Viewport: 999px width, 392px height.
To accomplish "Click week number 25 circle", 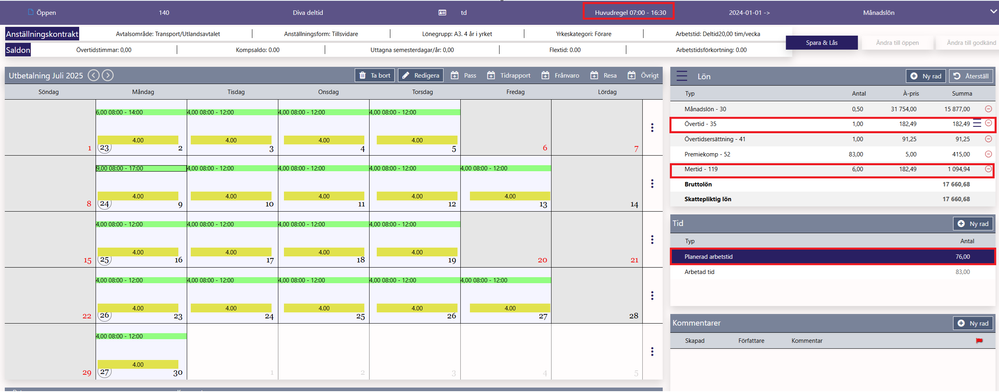I will 104,260.
